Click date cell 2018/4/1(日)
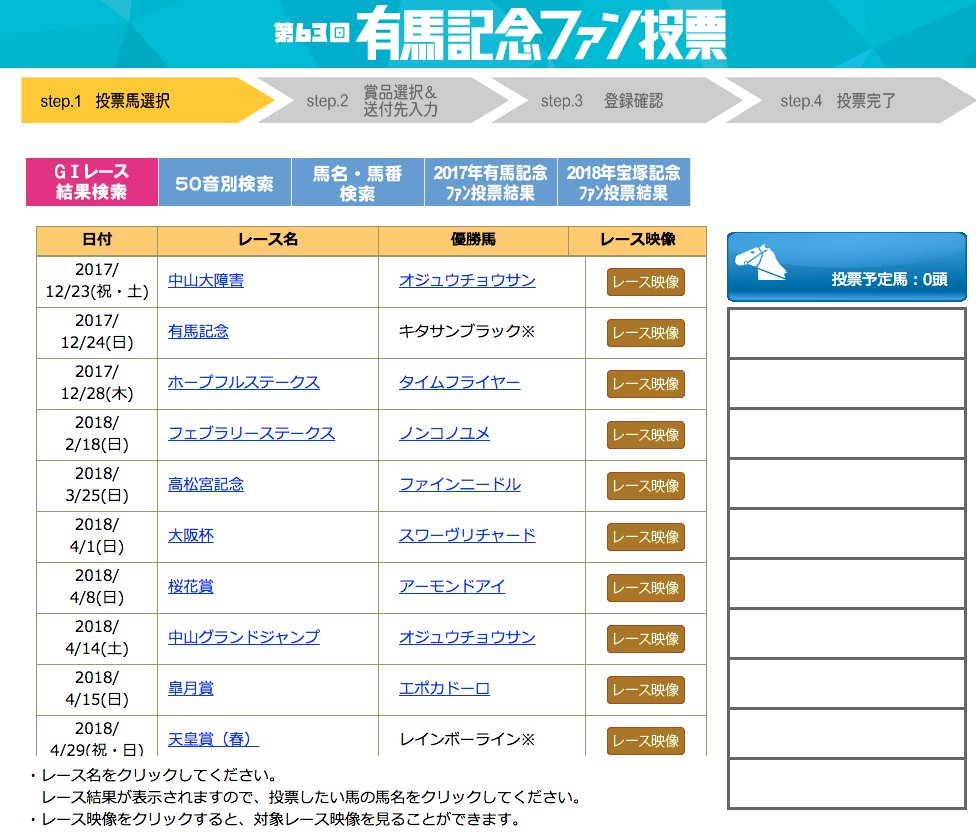976x832 pixels. click(x=97, y=536)
